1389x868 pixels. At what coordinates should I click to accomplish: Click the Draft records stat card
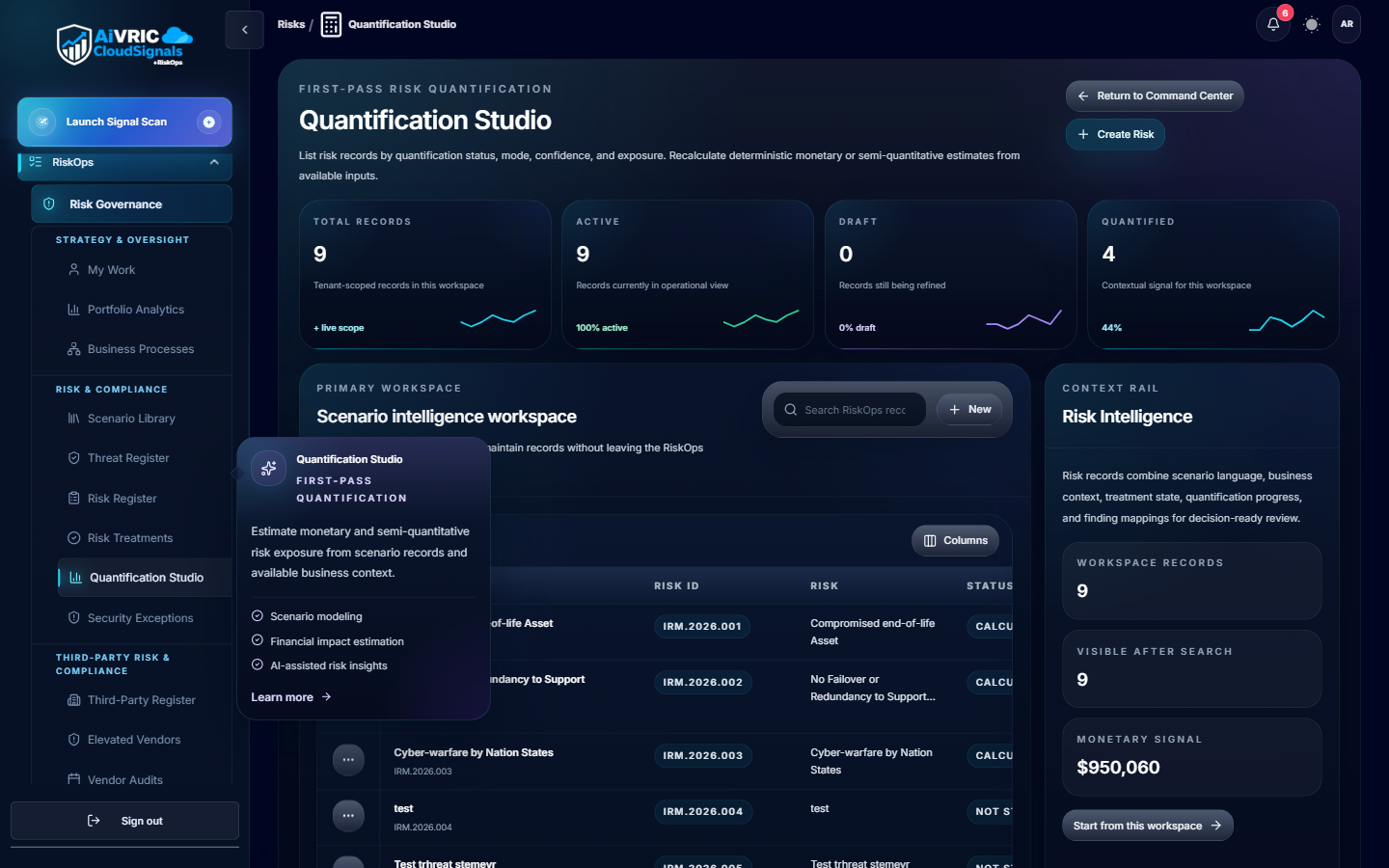(x=951, y=275)
